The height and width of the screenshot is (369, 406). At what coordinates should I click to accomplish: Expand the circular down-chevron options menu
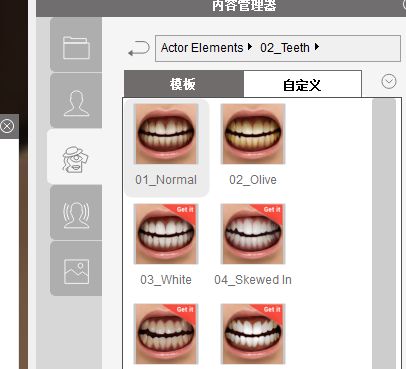[389, 81]
